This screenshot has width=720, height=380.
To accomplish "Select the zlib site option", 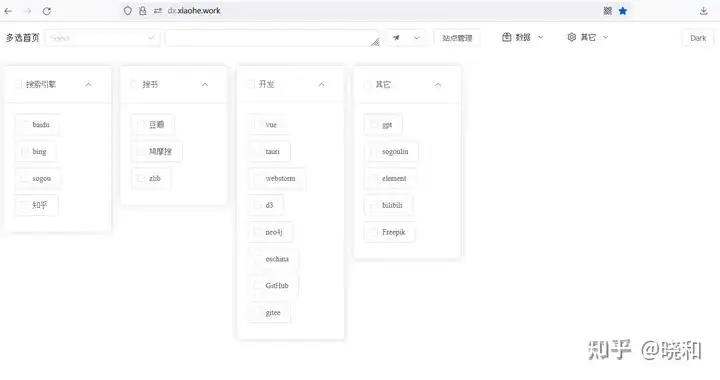I will tap(151, 179).
